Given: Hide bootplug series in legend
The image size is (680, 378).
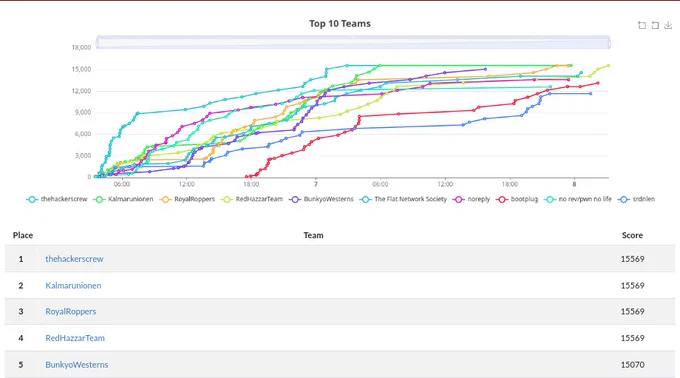Looking at the screenshot, I should [517, 199].
